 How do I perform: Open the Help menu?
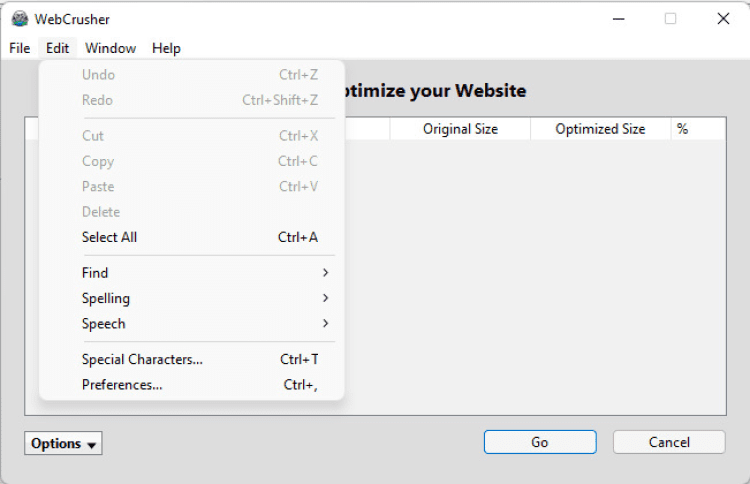(166, 48)
